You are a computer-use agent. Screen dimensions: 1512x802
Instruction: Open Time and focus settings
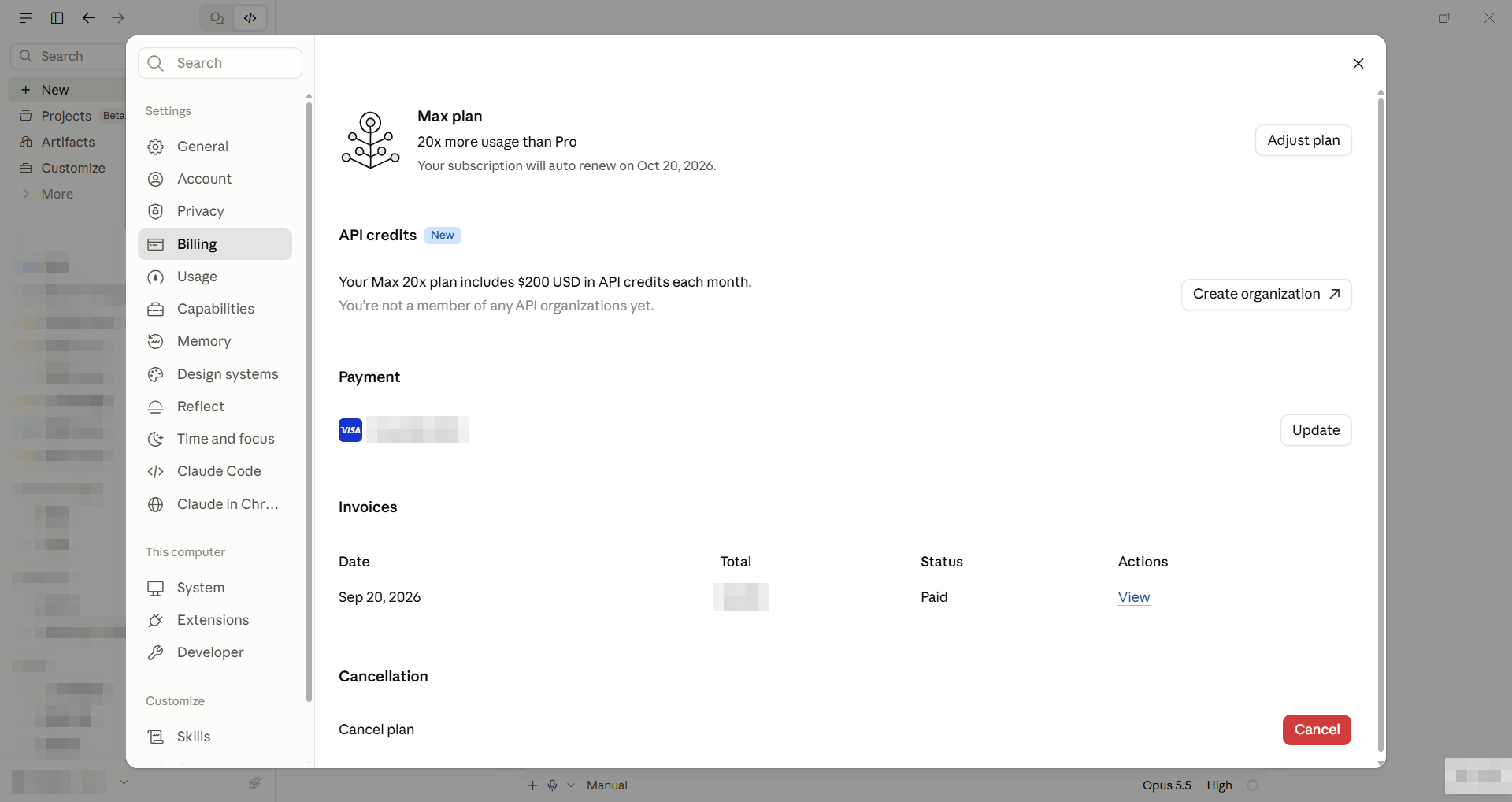pos(215,439)
